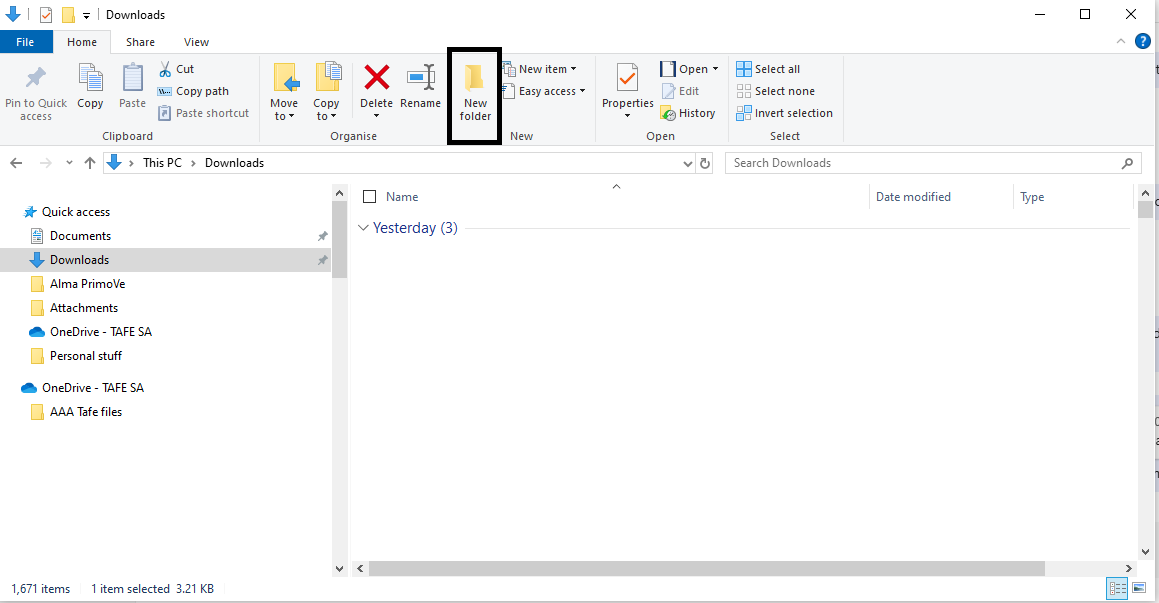Open the File menu
The height and width of the screenshot is (603, 1159).
tap(26, 42)
